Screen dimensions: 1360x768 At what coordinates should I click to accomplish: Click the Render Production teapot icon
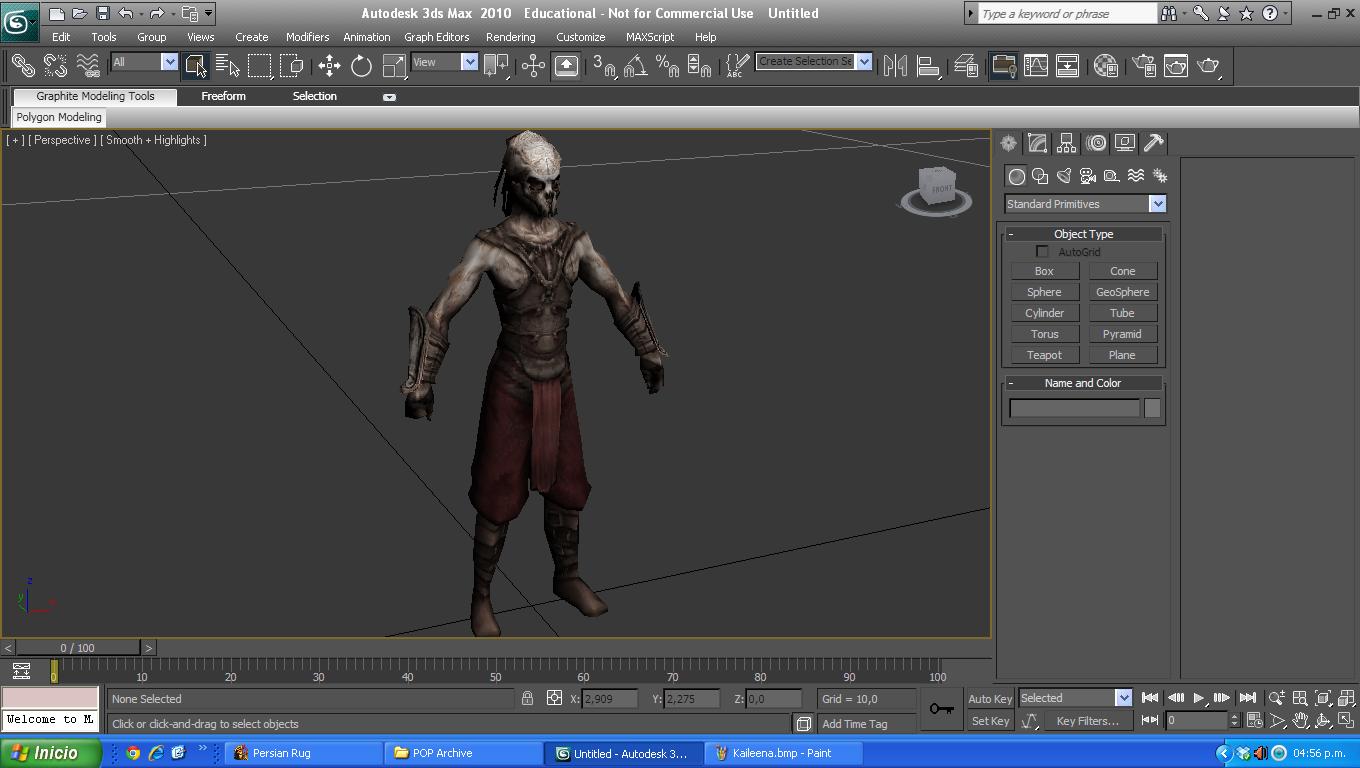(1209, 66)
